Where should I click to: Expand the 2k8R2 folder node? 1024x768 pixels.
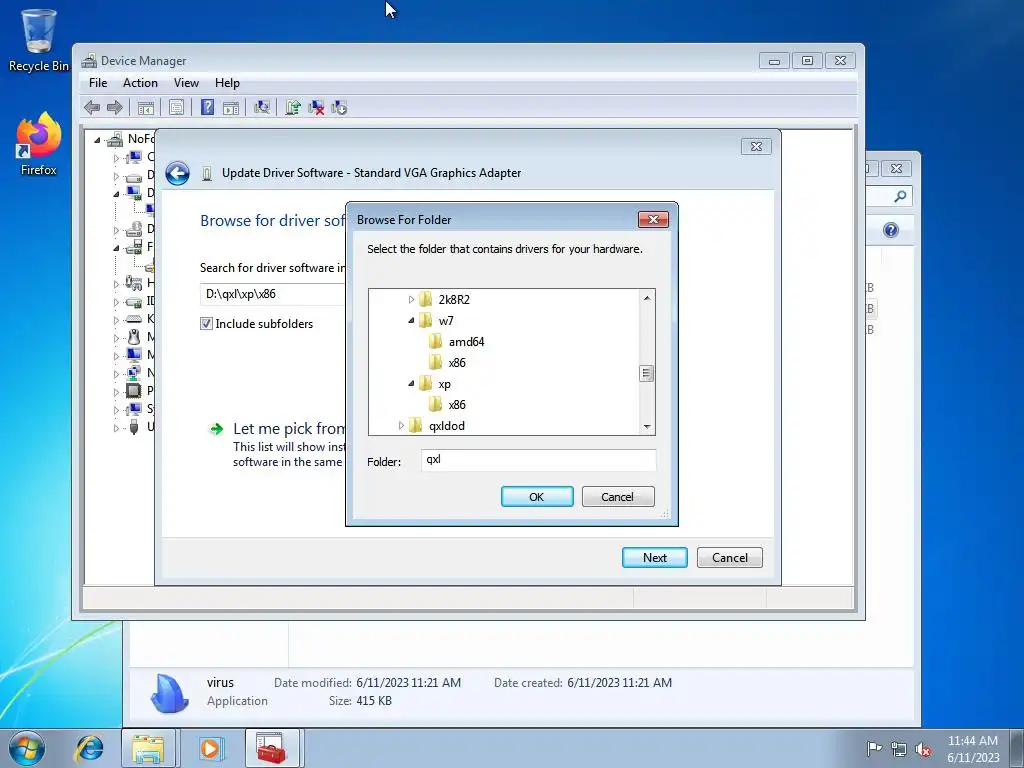pyautogui.click(x=411, y=300)
